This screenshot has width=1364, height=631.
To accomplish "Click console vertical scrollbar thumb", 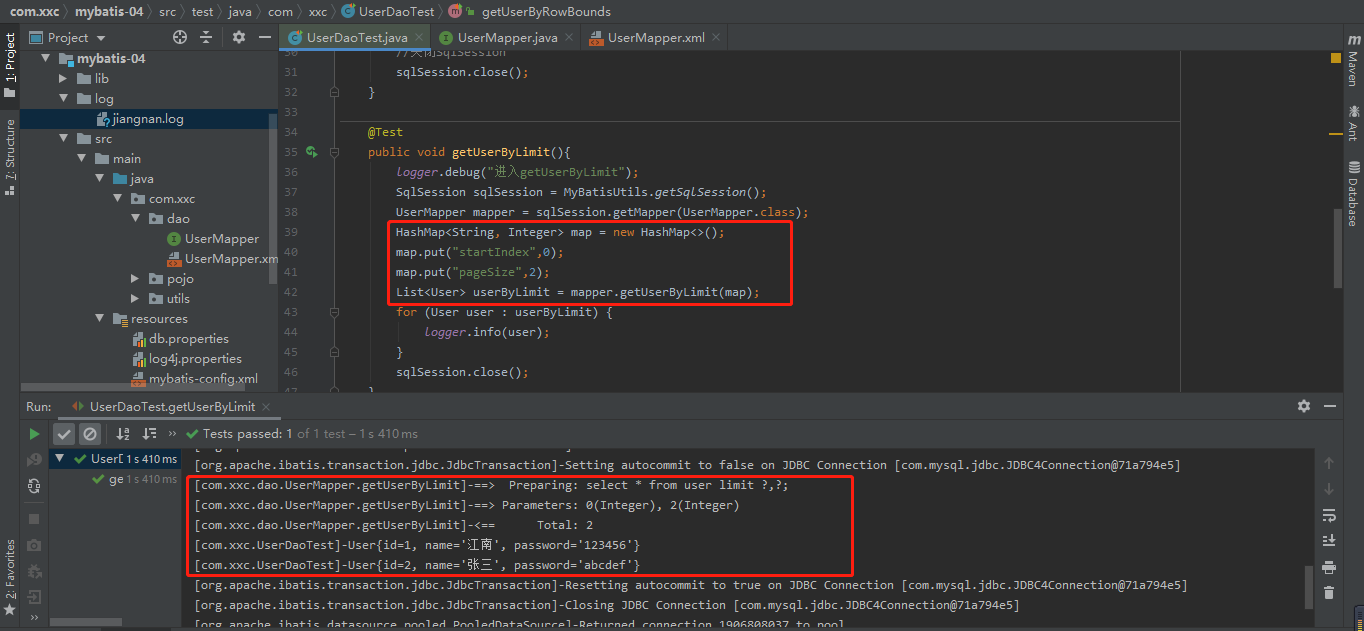I will [x=1308, y=587].
